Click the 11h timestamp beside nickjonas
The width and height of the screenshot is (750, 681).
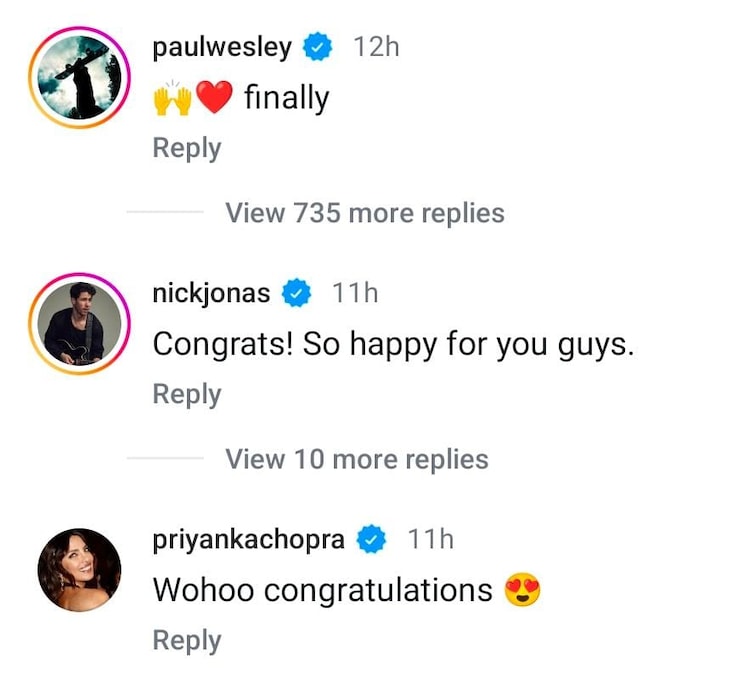tap(355, 293)
